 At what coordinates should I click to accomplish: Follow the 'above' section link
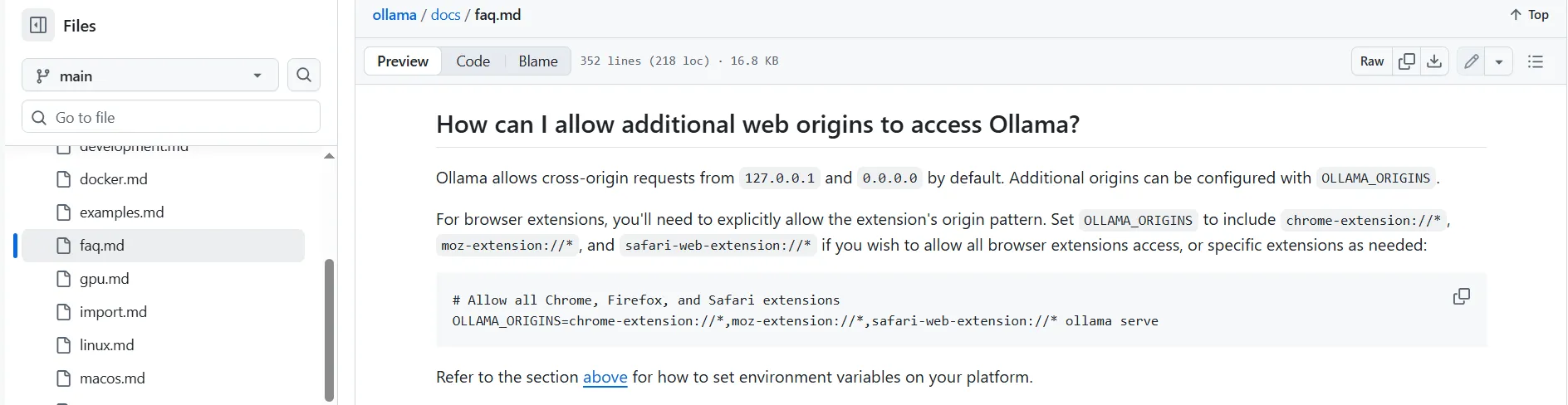[605, 378]
